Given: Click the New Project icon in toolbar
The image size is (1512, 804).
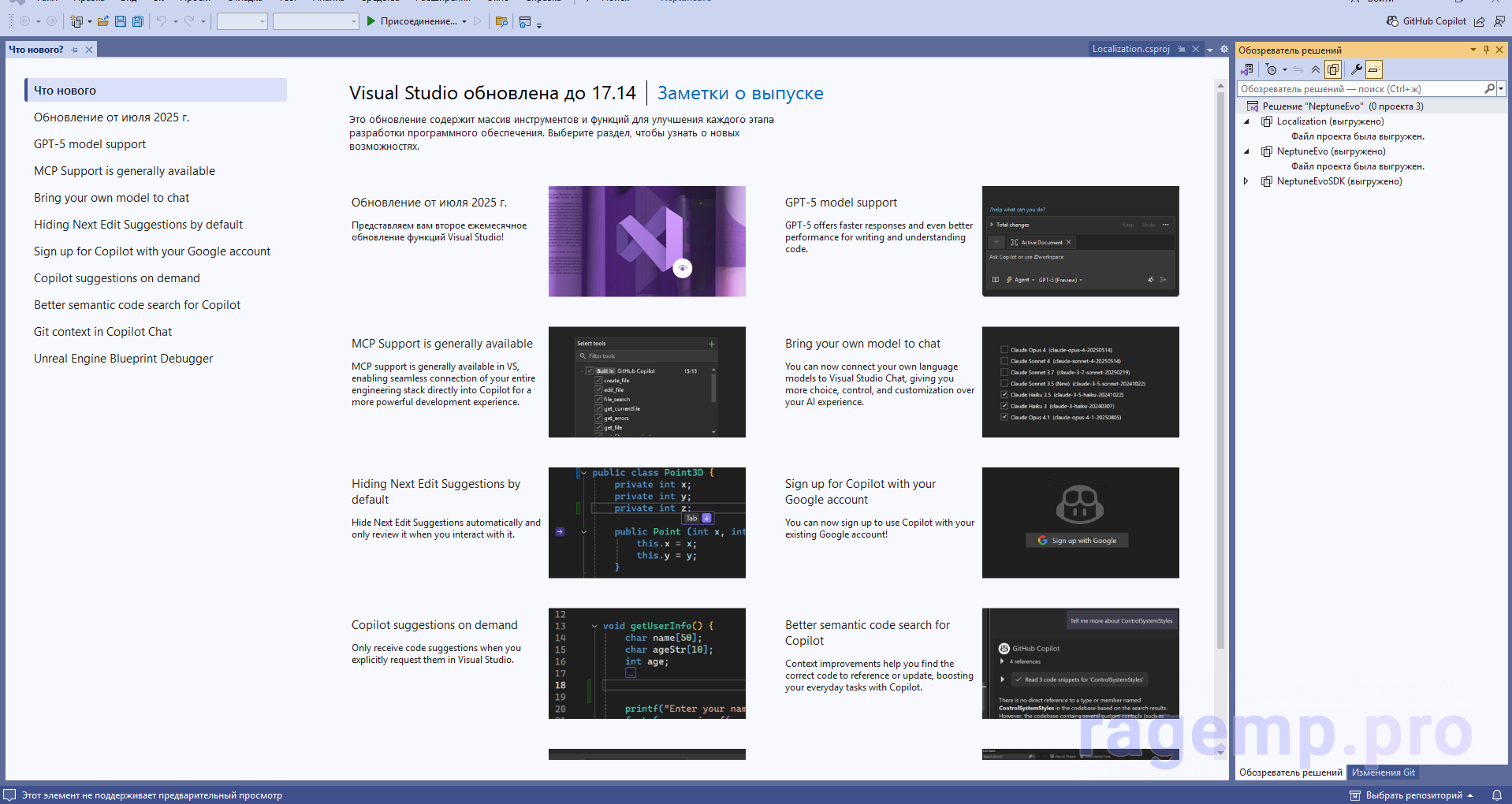Looking at the screenshot, I should (x=76, y=21).
